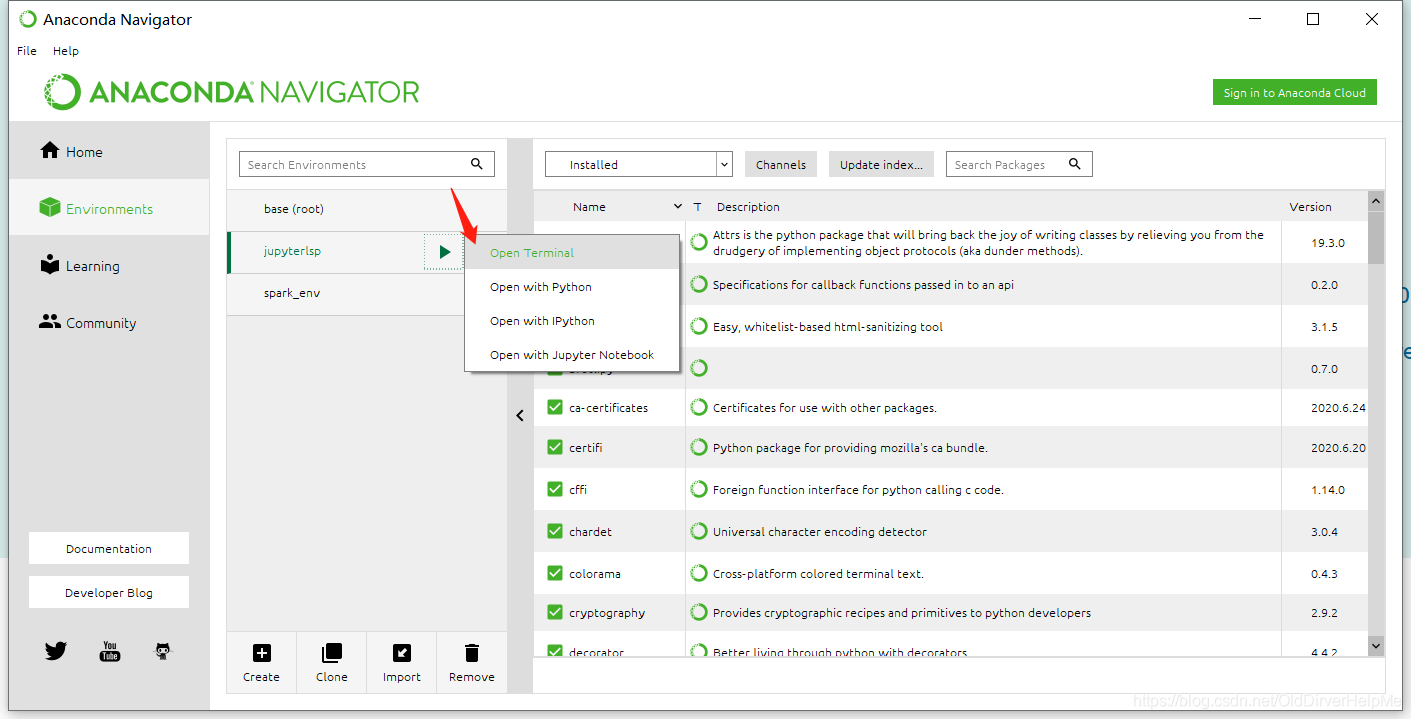Click the package list scrollbar thumb

pyautogui.click(x=1376, y=237)
